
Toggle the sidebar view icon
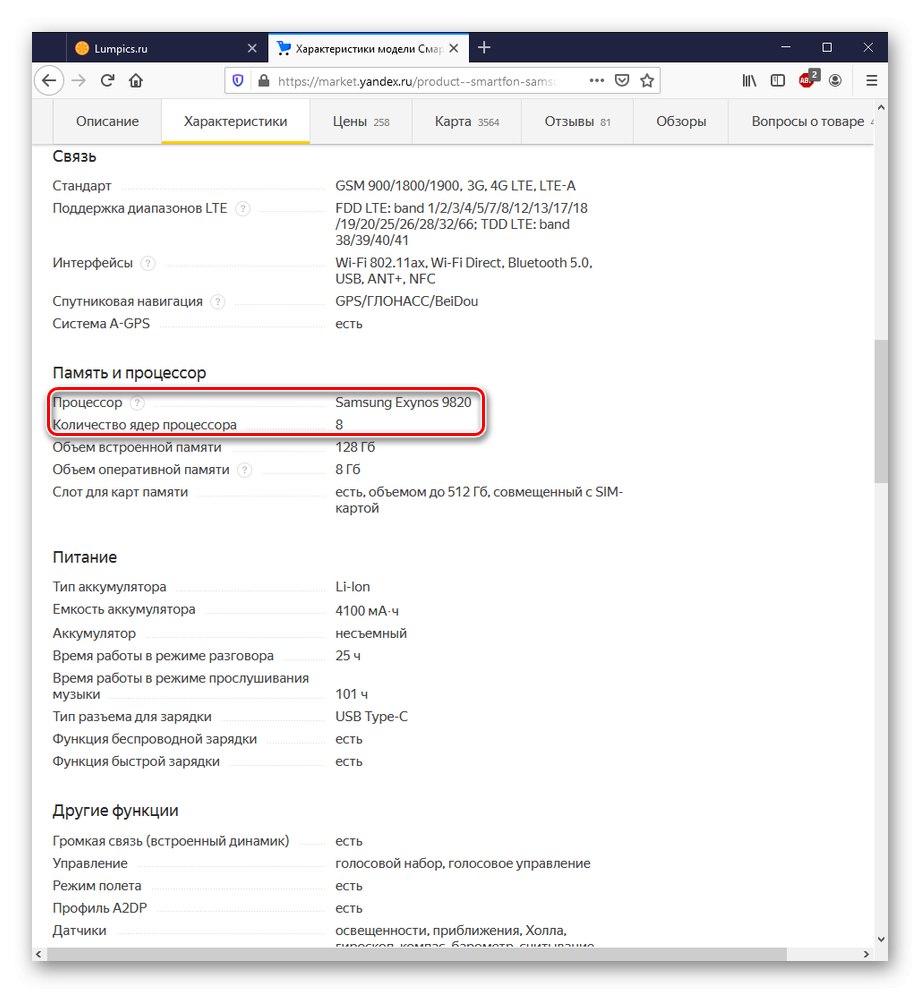tap(778, 80)
